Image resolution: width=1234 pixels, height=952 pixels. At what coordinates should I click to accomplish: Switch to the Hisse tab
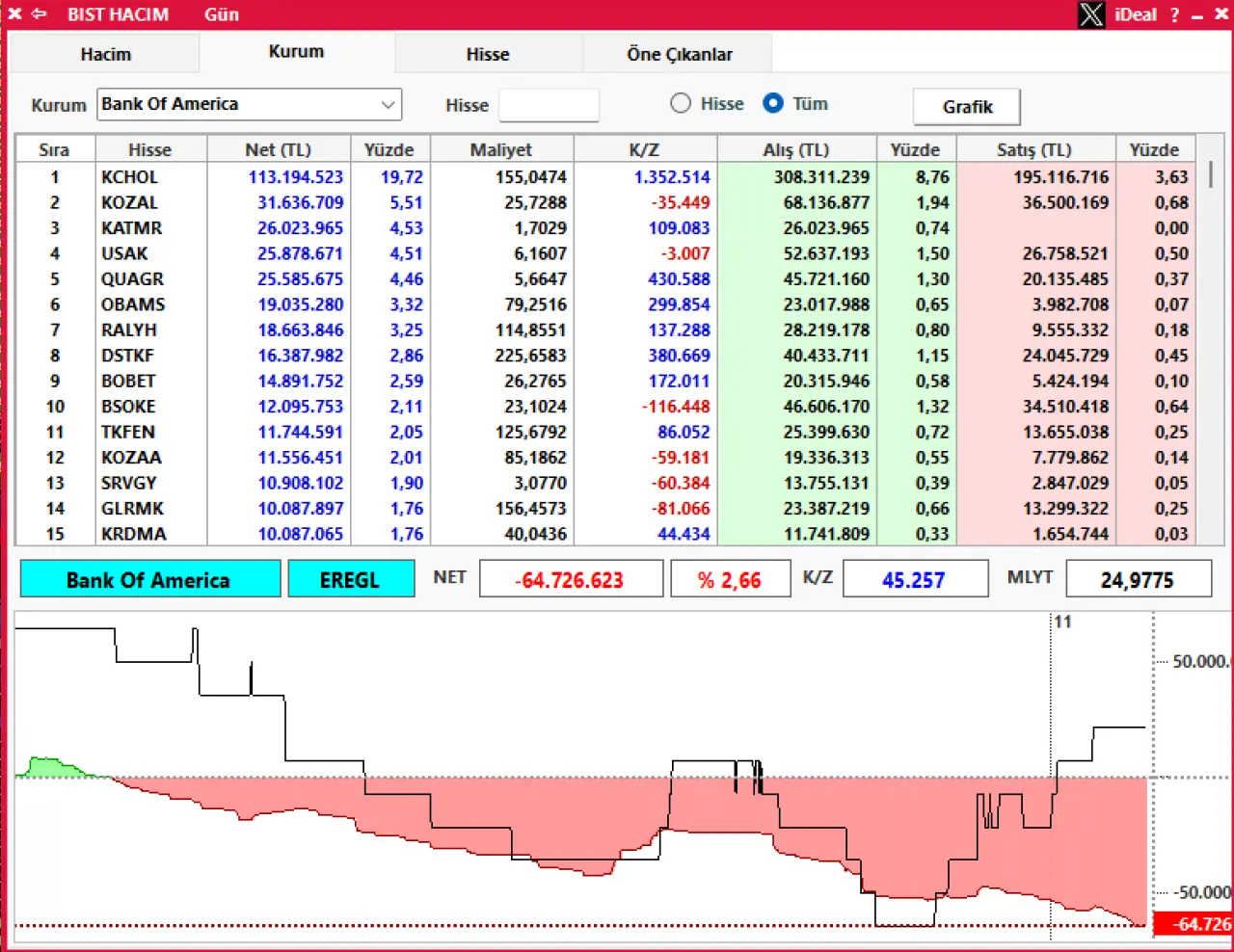point(488,55)
